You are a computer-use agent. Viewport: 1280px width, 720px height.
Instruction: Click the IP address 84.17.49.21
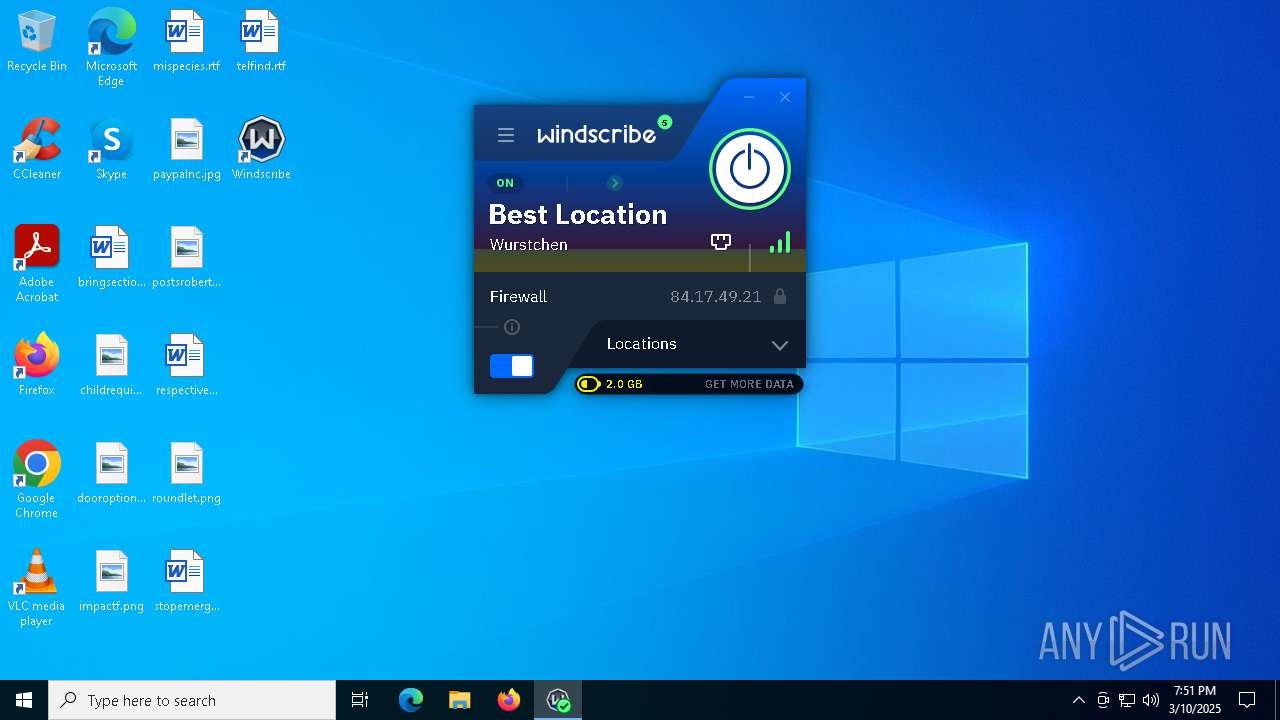(716, 296)
